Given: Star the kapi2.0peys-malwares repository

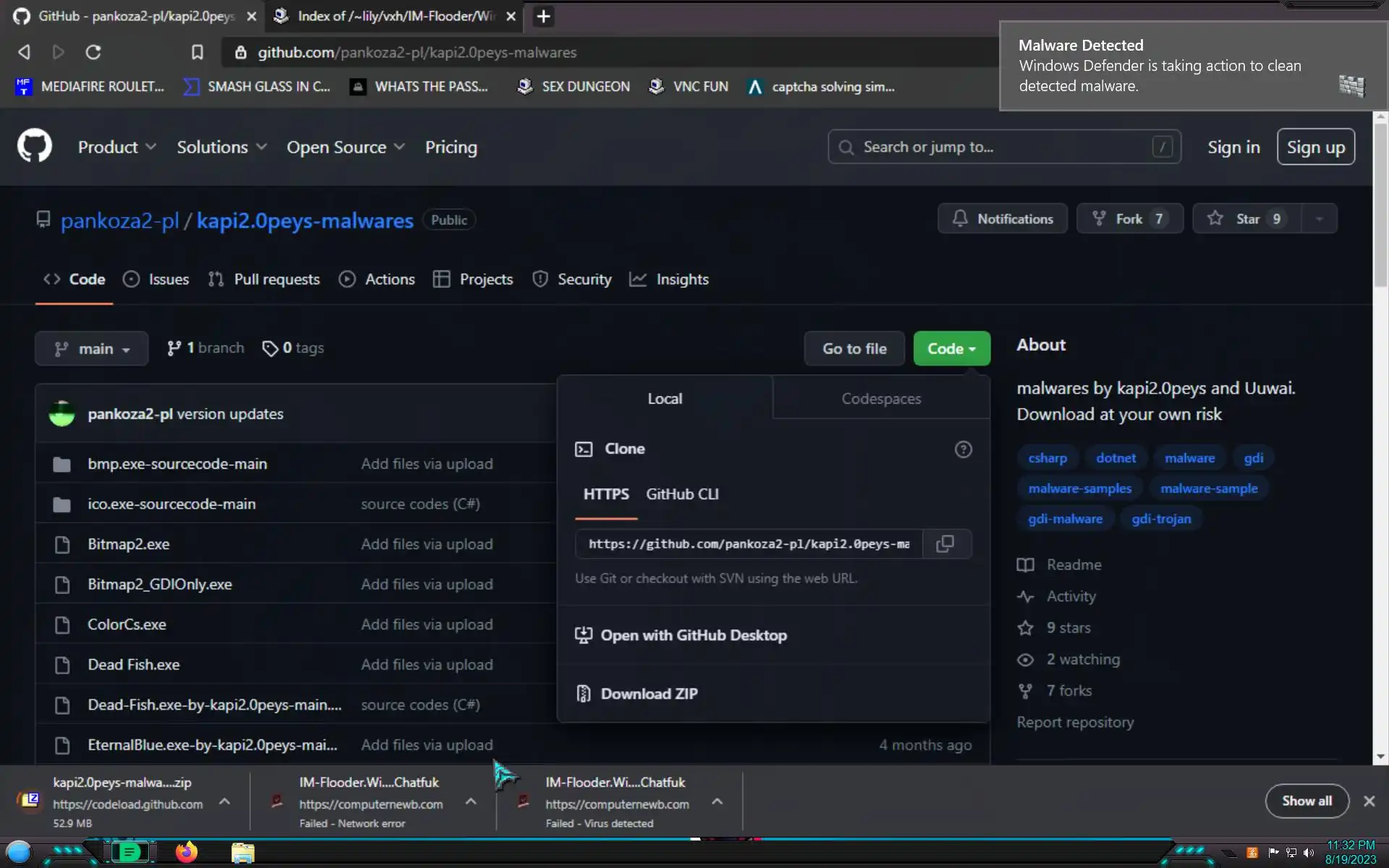Looking at the screenshot, I should click(1246, 218).
